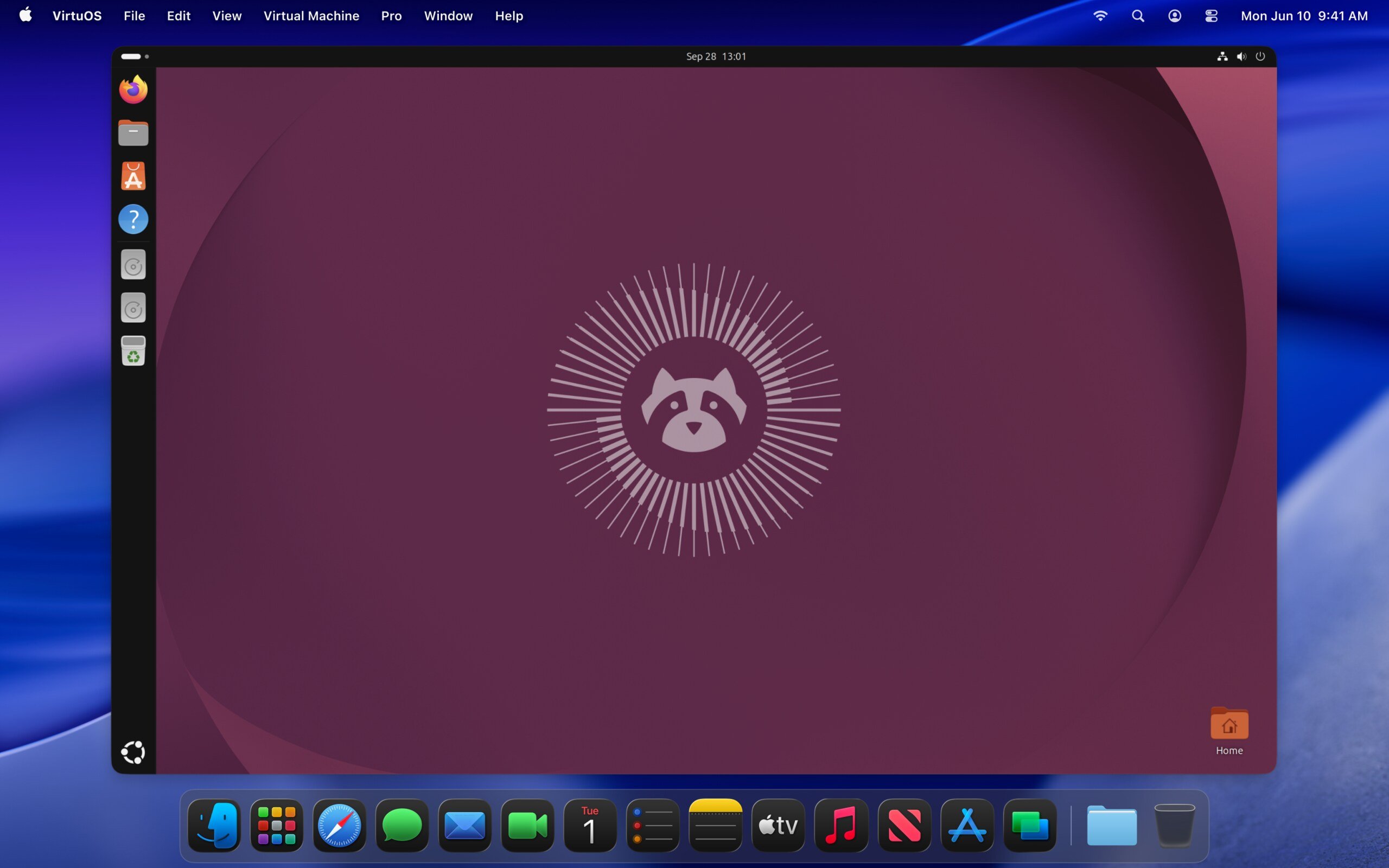Open Music in the Dock
Viewport: 1389px width, 868px height.
841,826
